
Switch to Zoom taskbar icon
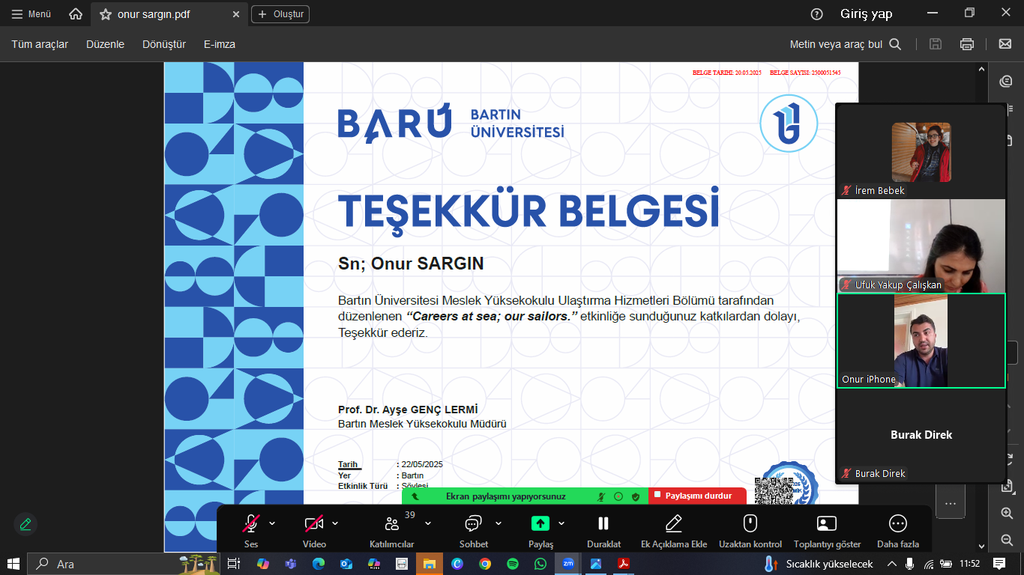coord(568,563)
